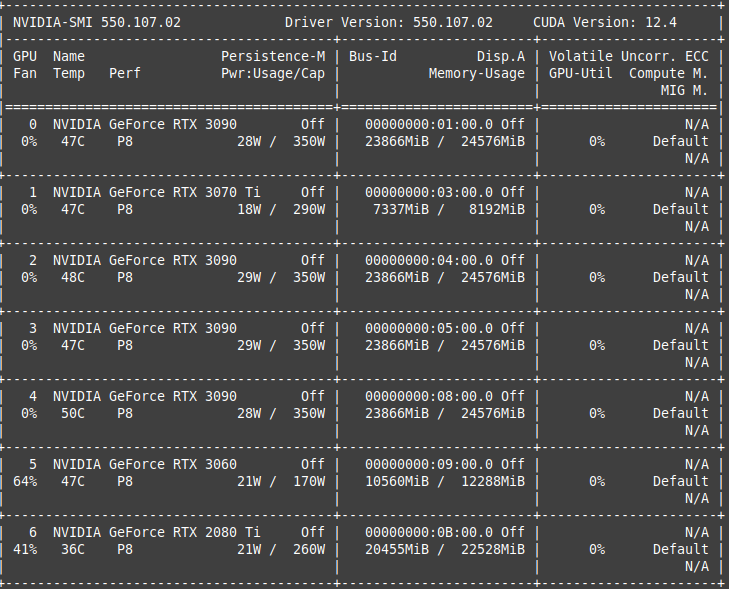Select bus ID '00000000:04:00.0'
Viewport: 729px width, 589px height.
[x=429, y=260]
